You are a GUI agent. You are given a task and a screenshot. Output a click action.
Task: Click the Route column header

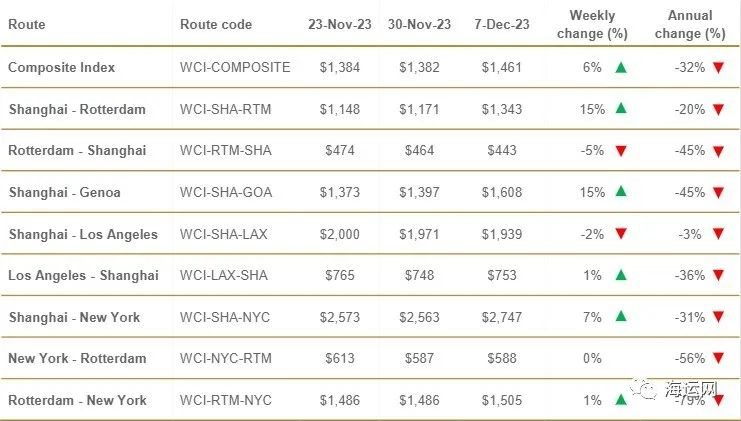click(27, 24)
